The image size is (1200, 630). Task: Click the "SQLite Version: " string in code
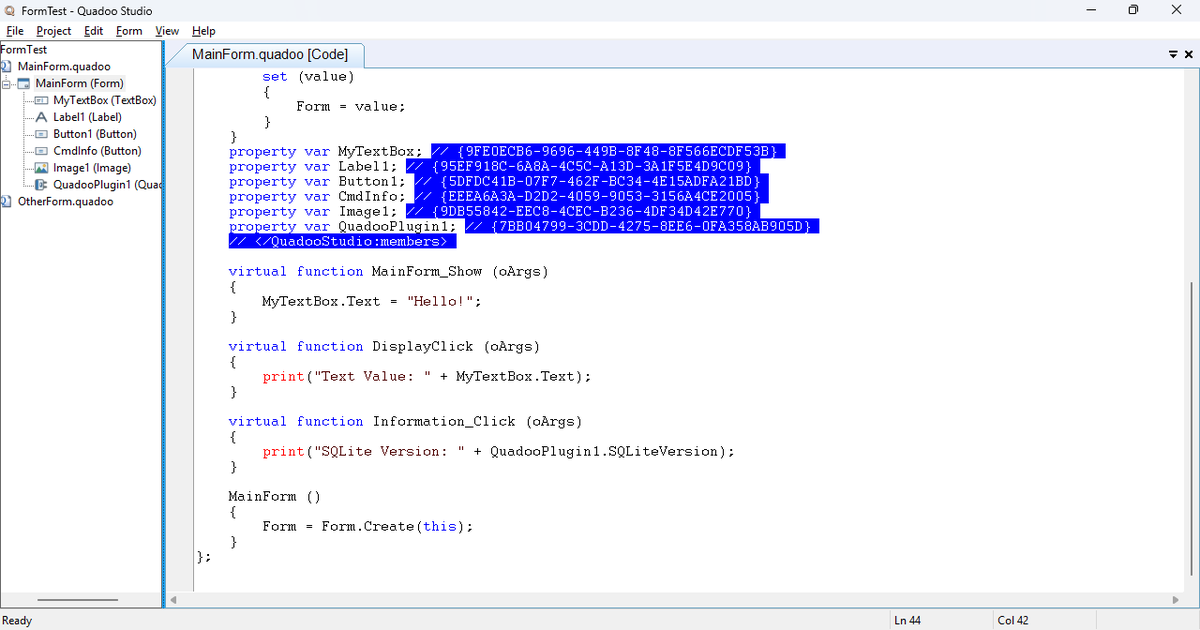point(390,451)
